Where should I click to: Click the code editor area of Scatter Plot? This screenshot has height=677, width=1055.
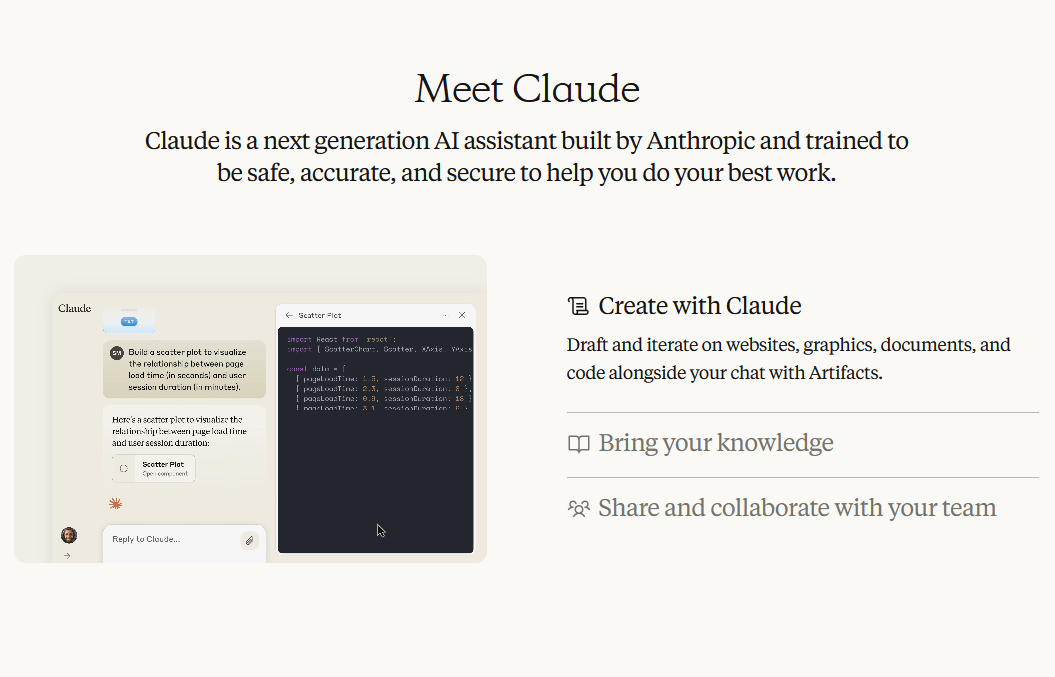point(375,440)
